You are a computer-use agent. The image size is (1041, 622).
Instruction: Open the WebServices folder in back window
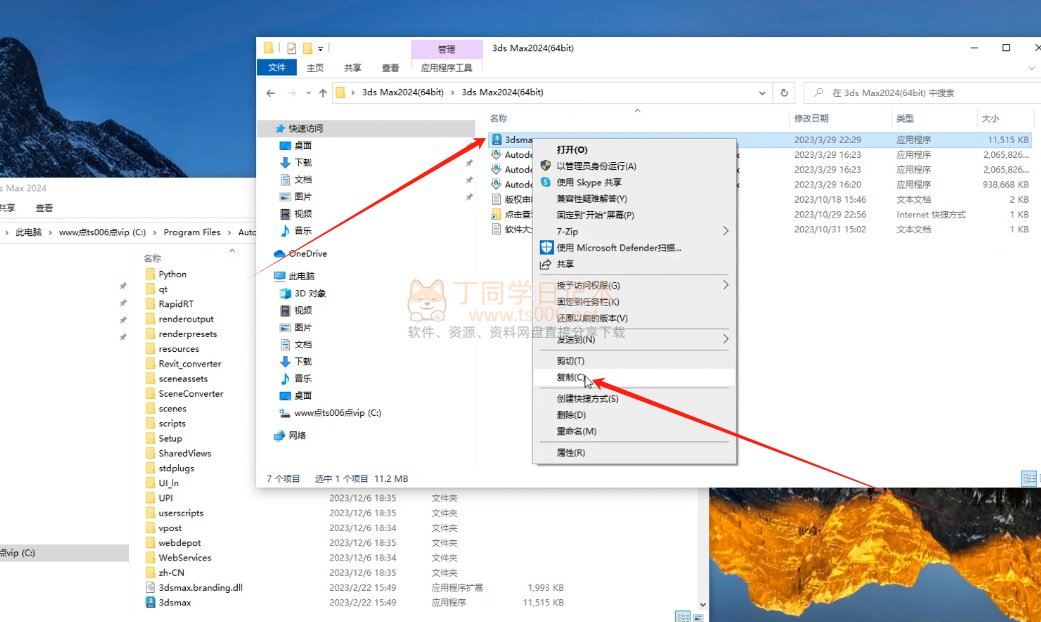[185, 558]
